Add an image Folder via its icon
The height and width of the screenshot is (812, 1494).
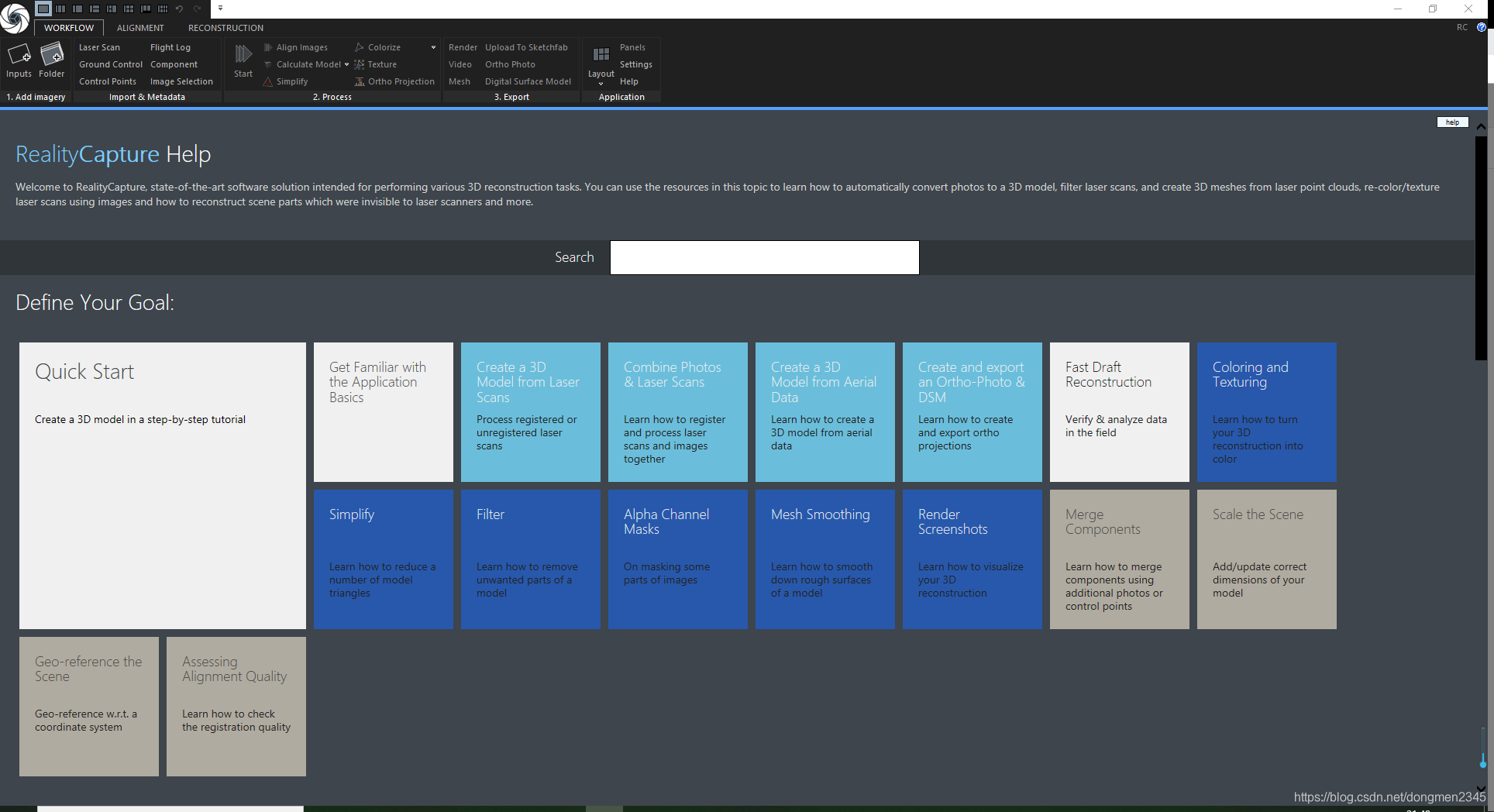pos(52,55)
